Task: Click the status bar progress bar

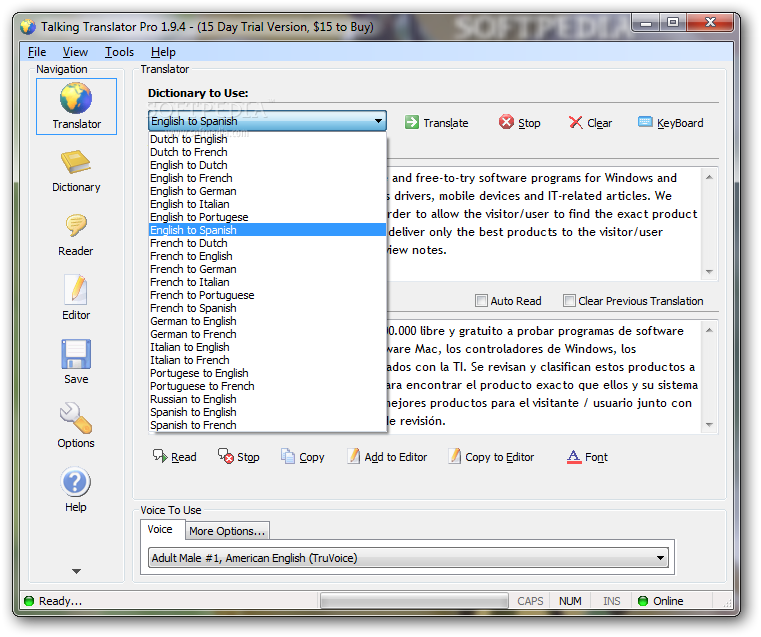Action: 414,601
